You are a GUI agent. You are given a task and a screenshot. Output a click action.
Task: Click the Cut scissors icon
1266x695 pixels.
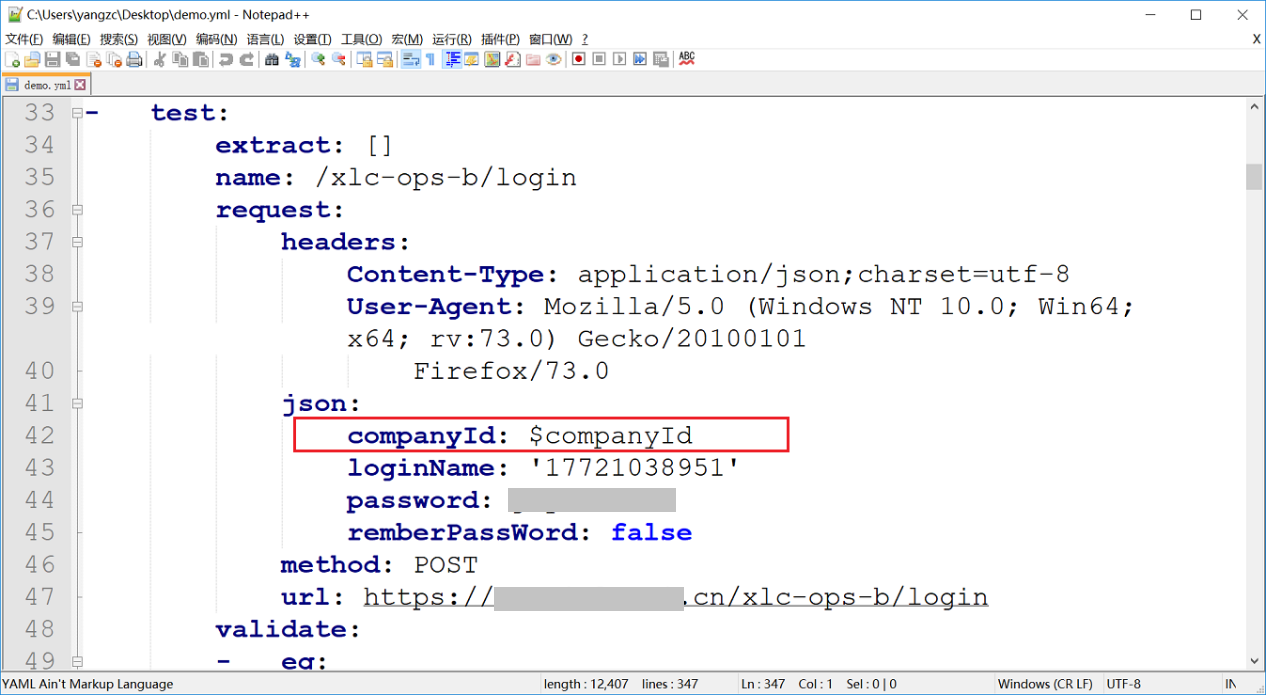pyautogui.click(x=160, y=60)
